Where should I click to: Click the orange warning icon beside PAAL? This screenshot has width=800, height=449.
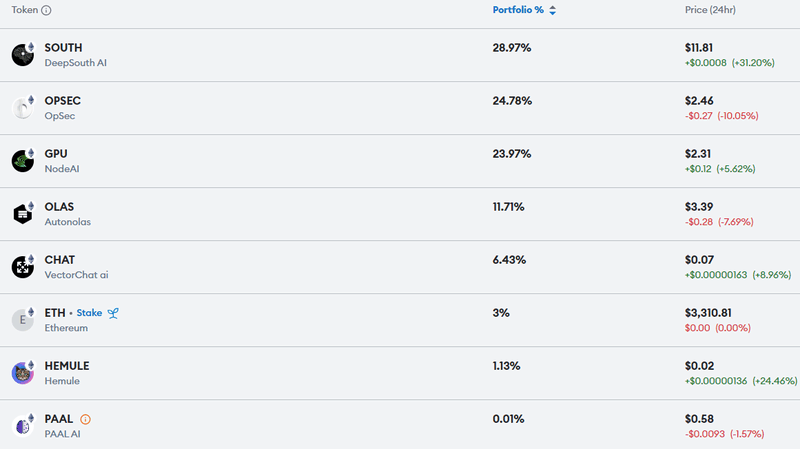pos(85,419)
